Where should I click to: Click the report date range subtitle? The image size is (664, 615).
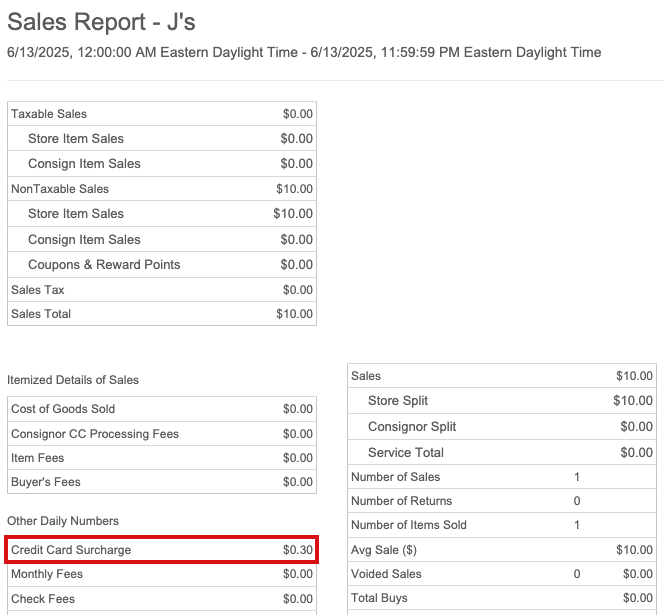304,52
